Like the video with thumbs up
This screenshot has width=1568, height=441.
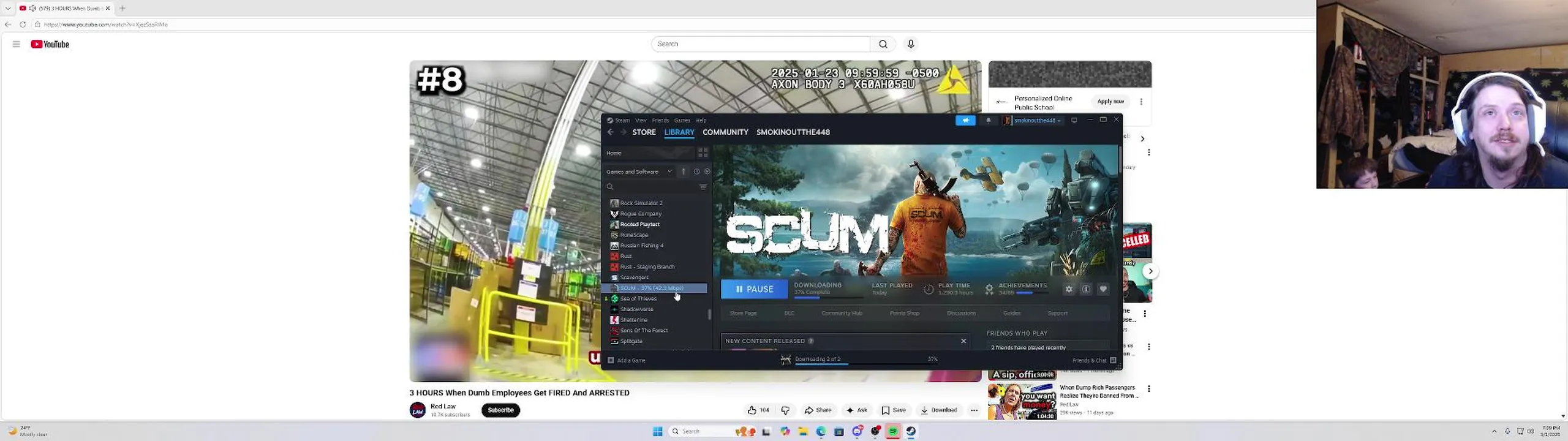tap(758, 410)
